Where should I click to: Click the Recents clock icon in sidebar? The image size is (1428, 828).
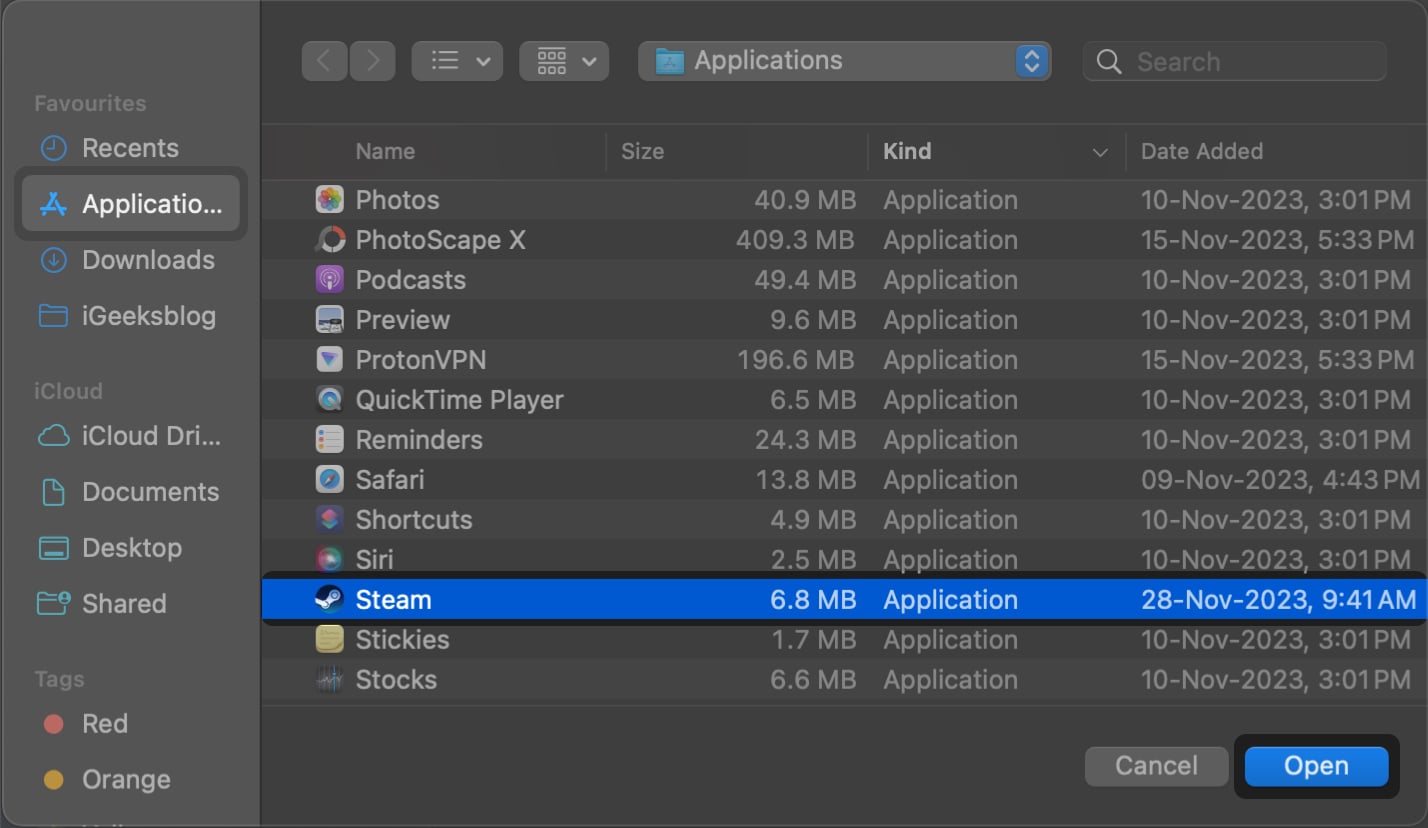(x=53, y=148)
